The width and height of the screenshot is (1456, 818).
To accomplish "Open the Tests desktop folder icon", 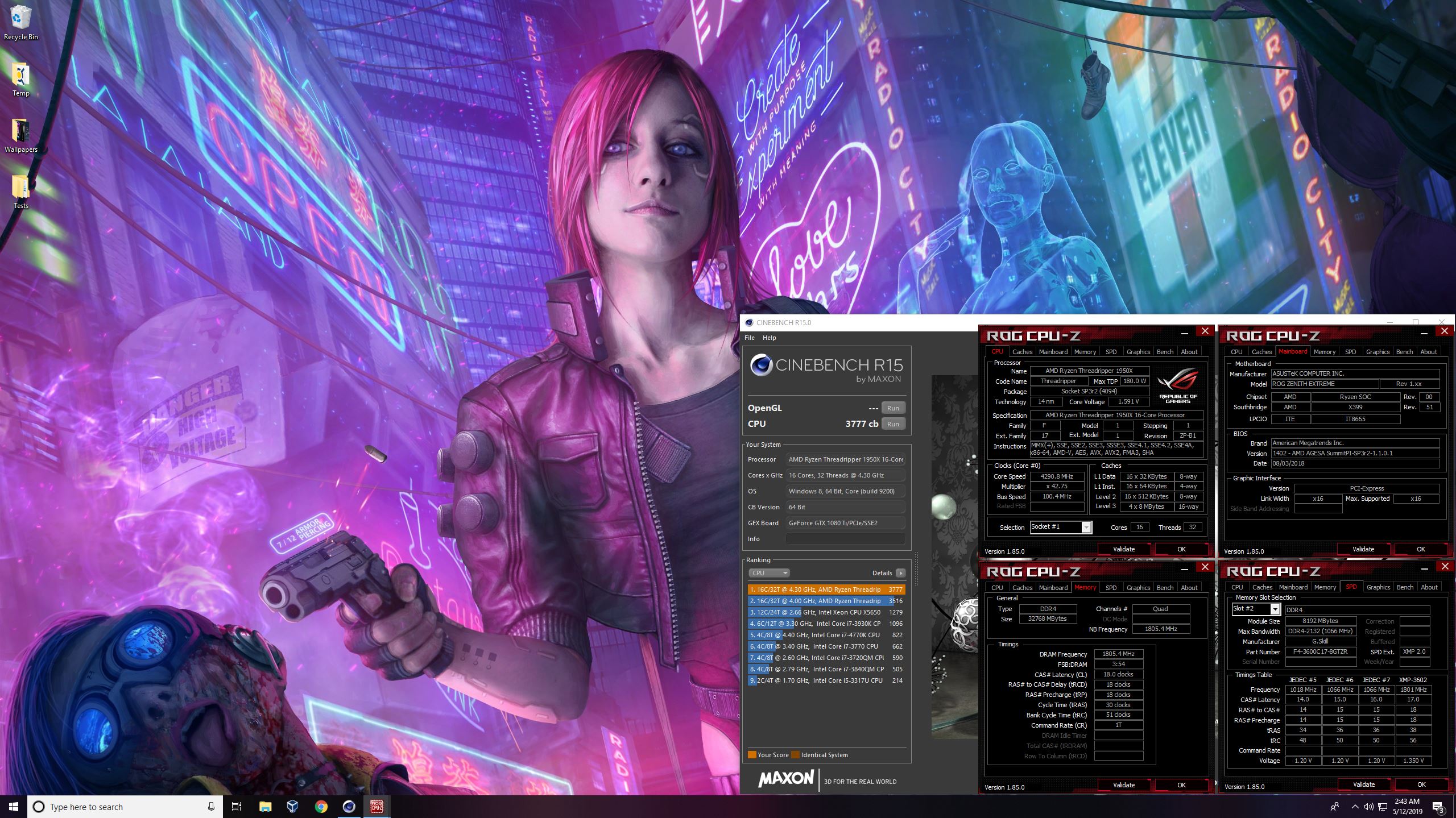I will coord(20,192).
